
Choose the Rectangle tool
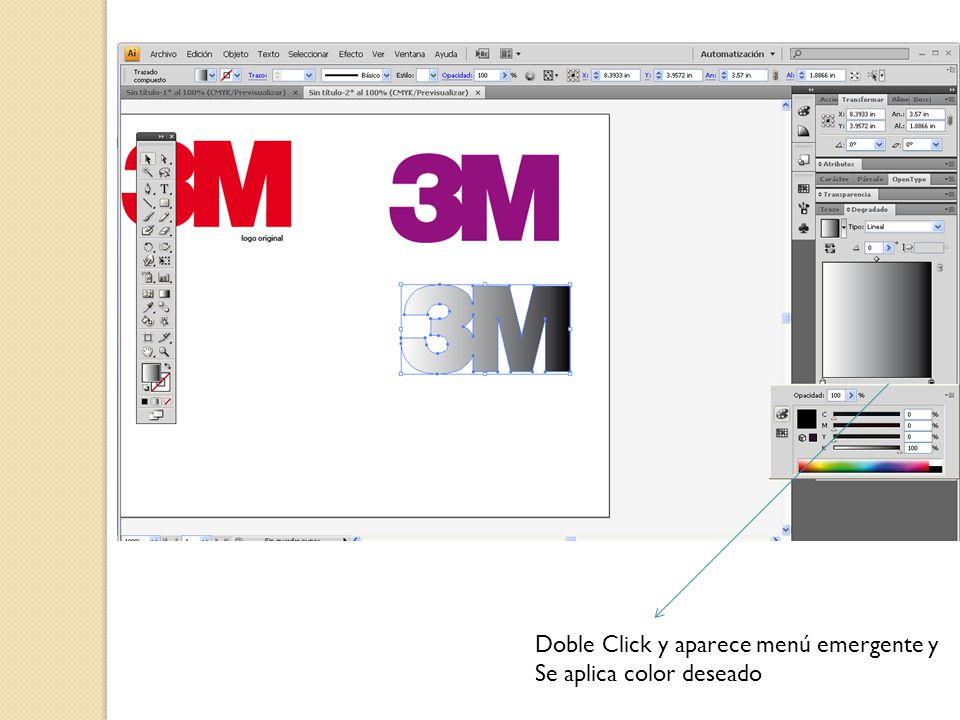[164, 203]
